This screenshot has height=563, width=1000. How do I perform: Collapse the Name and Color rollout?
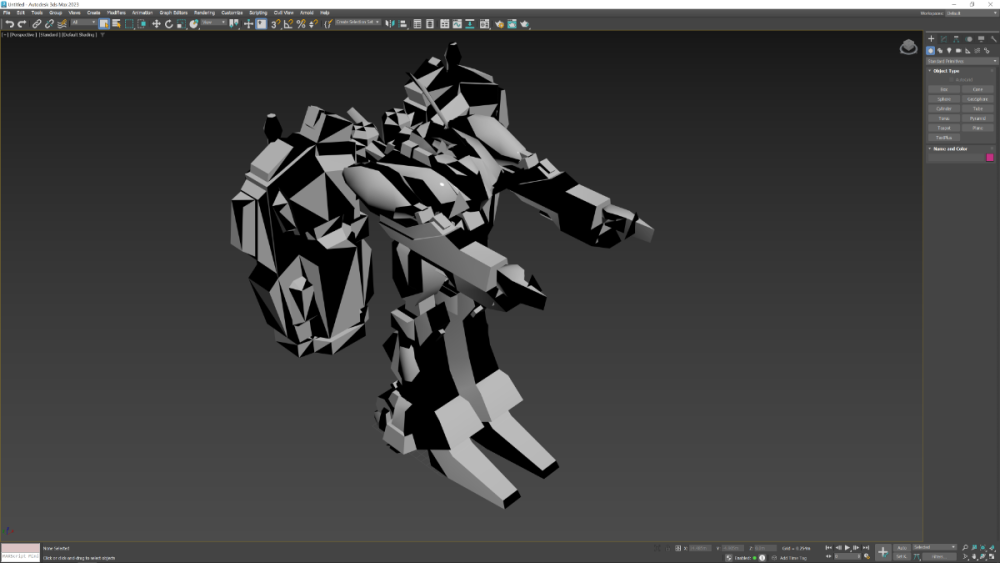(x=950, y=149)
